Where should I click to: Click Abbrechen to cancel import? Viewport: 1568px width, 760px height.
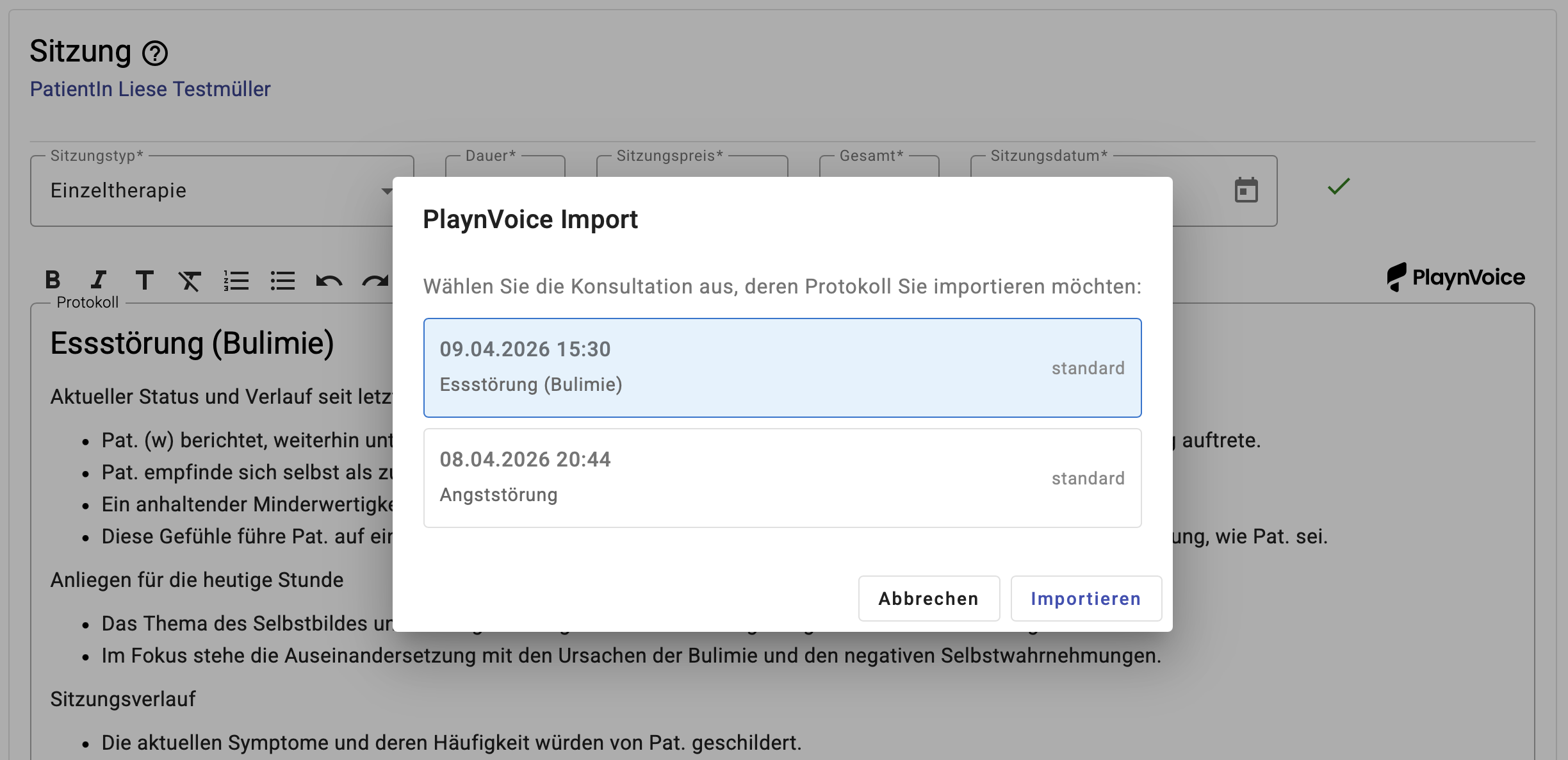(x=929, y=599)
